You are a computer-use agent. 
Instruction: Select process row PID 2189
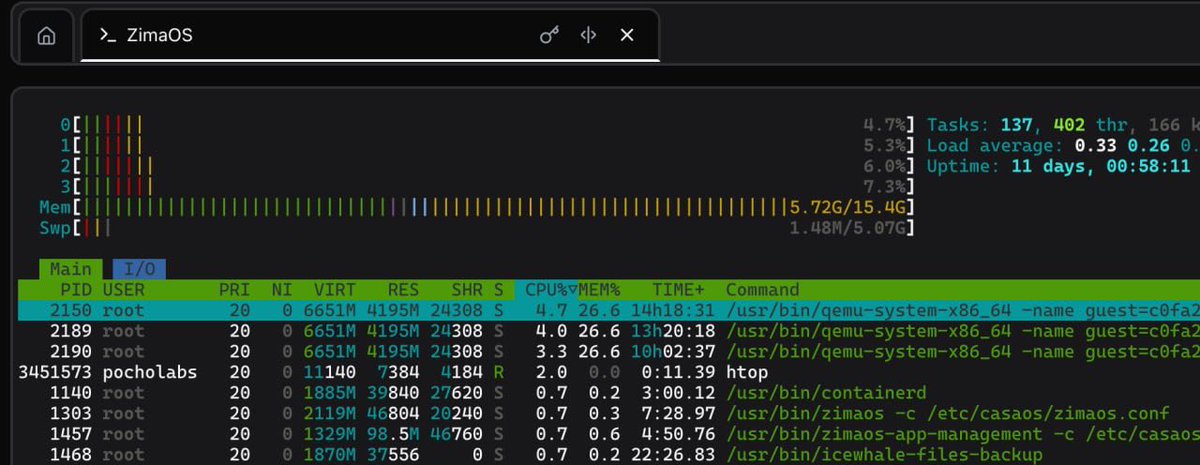pos(609,331)
